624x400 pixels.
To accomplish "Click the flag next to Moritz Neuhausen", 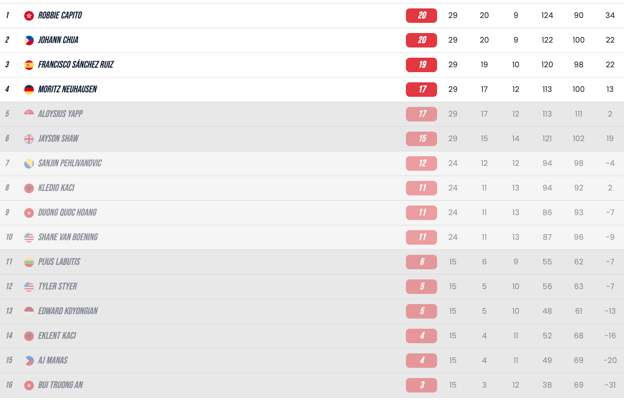I will [x=29, y=90].
